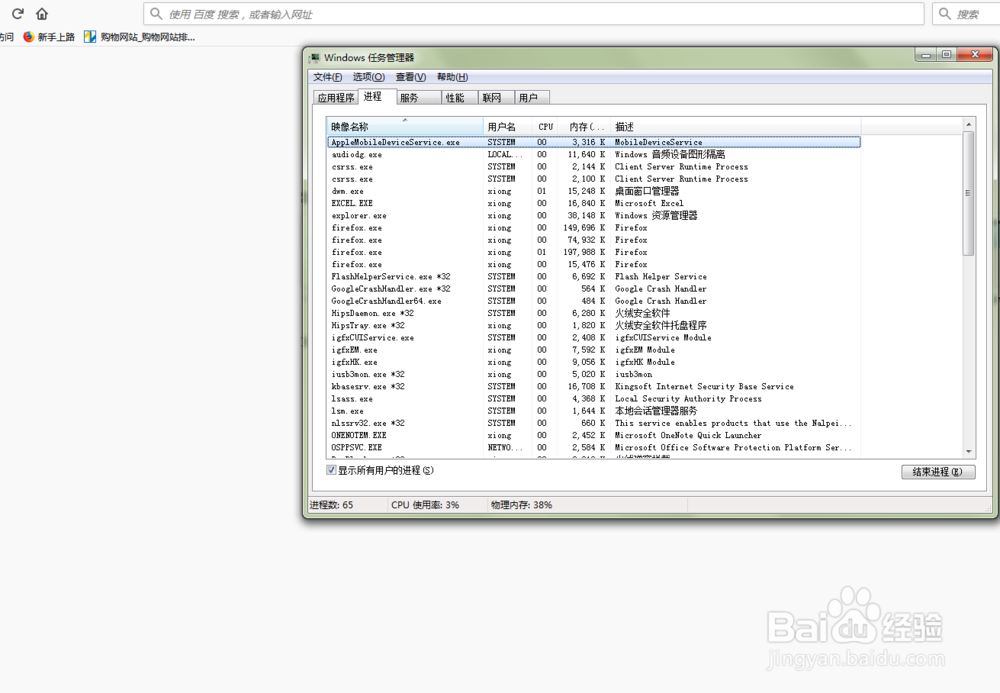Click the Microsoft Excel description cell
The height and width of the screenshot is (693, 1000).
(x=649, y=203)
